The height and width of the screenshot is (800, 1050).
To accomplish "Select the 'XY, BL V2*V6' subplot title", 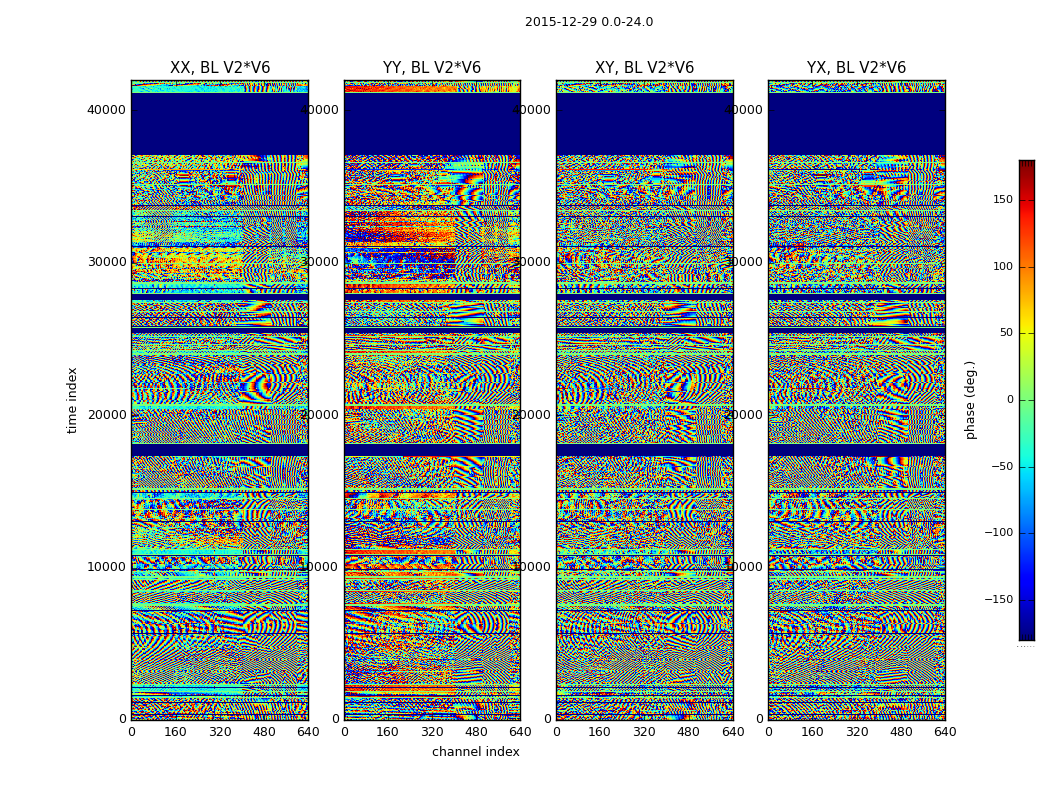I will [x=644, y=68].
